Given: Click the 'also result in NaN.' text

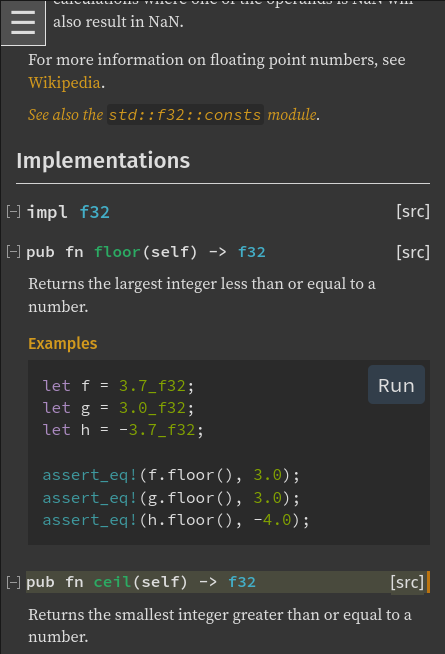Looking at the screenshot, I should pyautogui.click(x=118, y=22).
